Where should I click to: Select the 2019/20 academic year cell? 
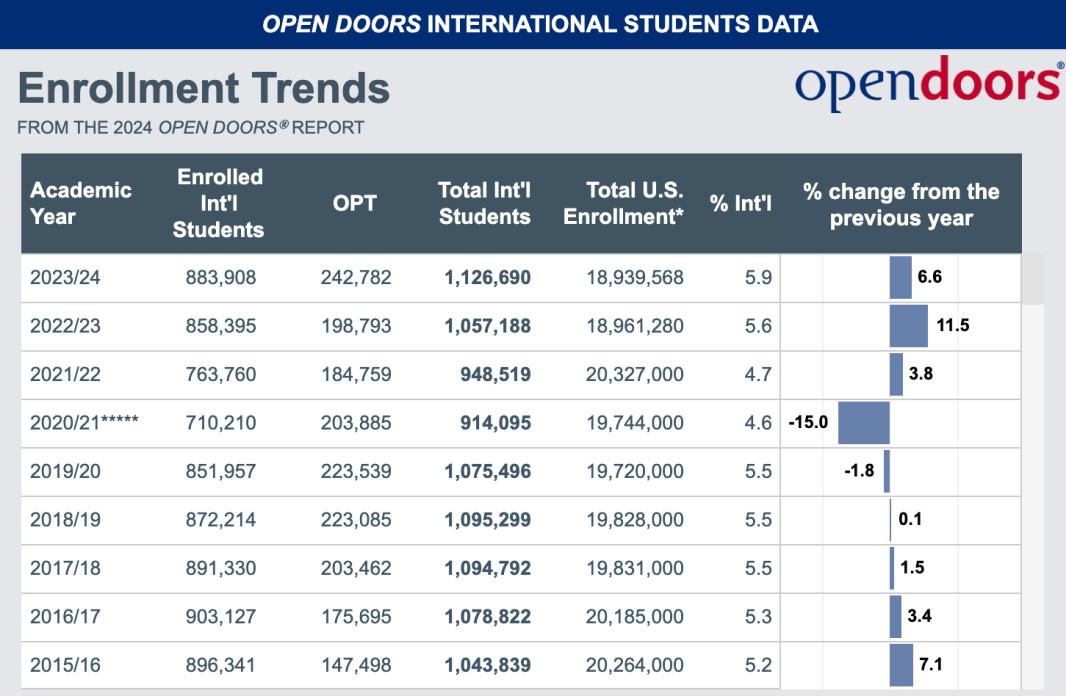coord(65,471)
